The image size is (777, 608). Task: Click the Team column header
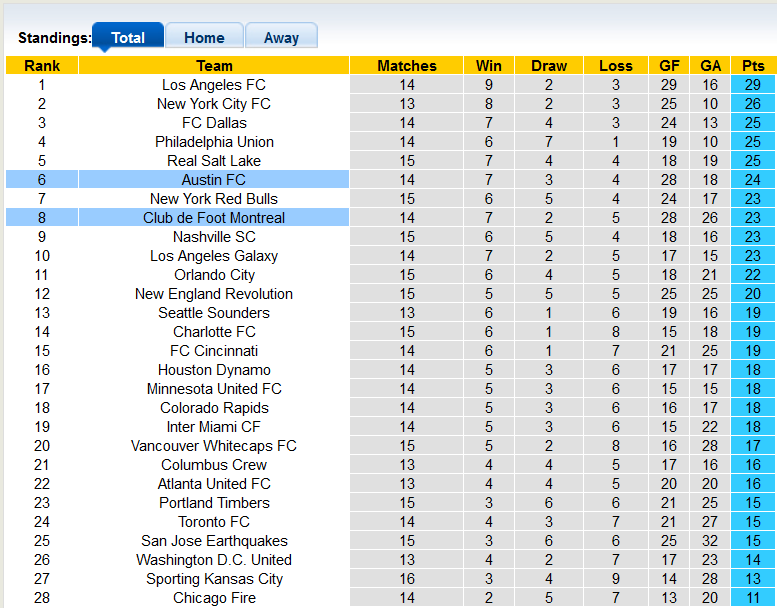click(214, 66)
